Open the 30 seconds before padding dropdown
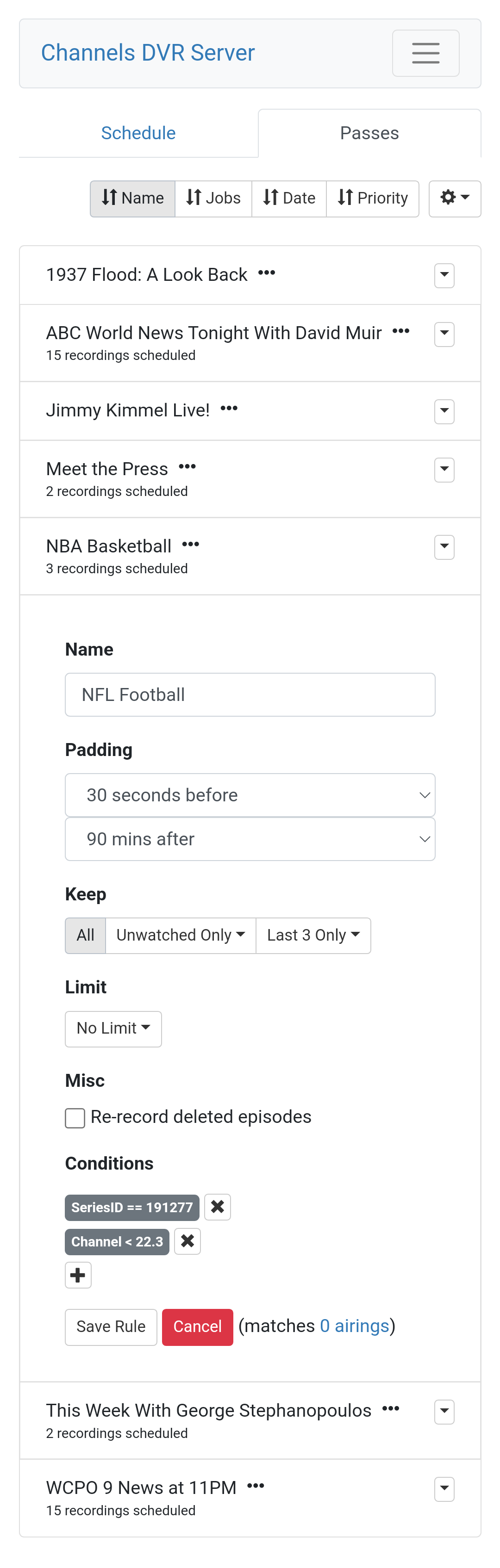This screenshot has width=500, height=1568. point(250,795)
